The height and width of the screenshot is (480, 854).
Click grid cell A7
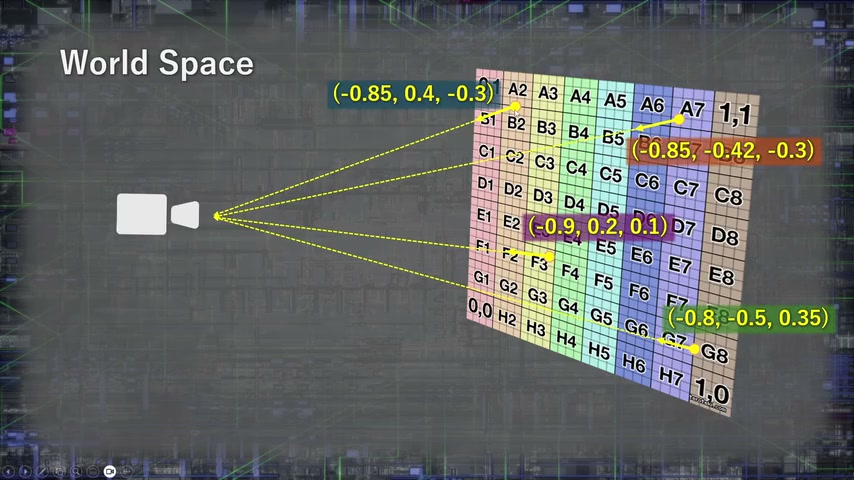[x=692, y=109]
